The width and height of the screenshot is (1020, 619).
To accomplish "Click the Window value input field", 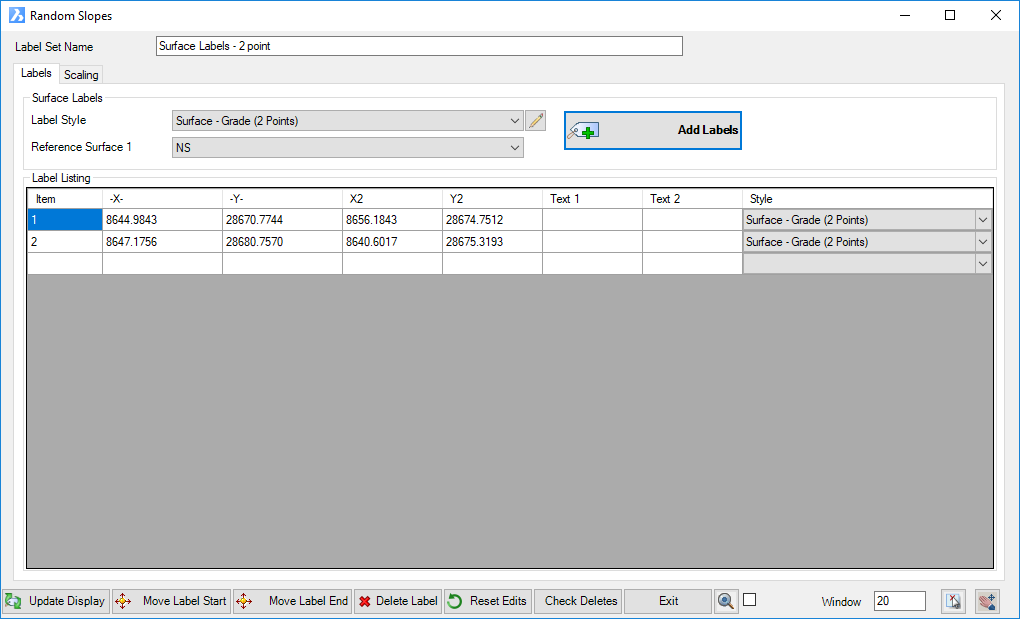I will pyautogui.click(x=899, y=601).
